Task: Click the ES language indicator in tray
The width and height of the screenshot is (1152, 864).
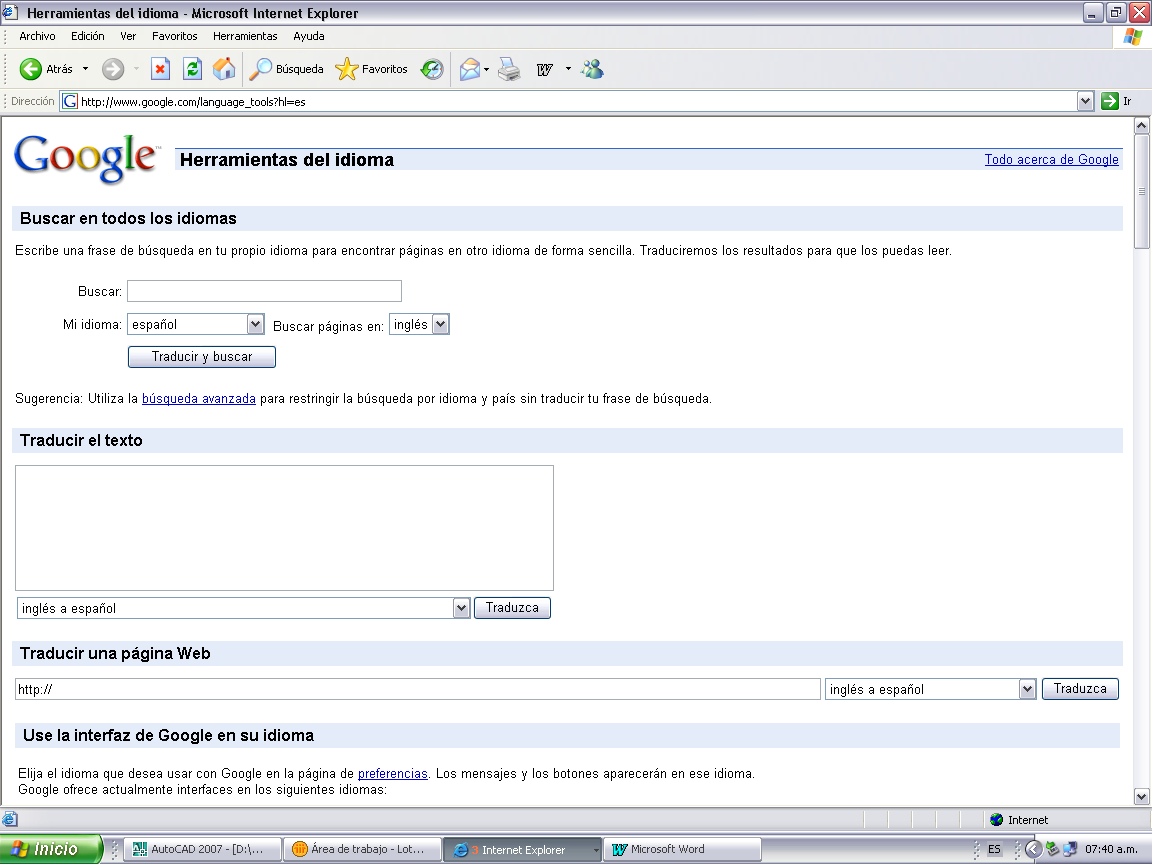Action: [x=994, y=849]
